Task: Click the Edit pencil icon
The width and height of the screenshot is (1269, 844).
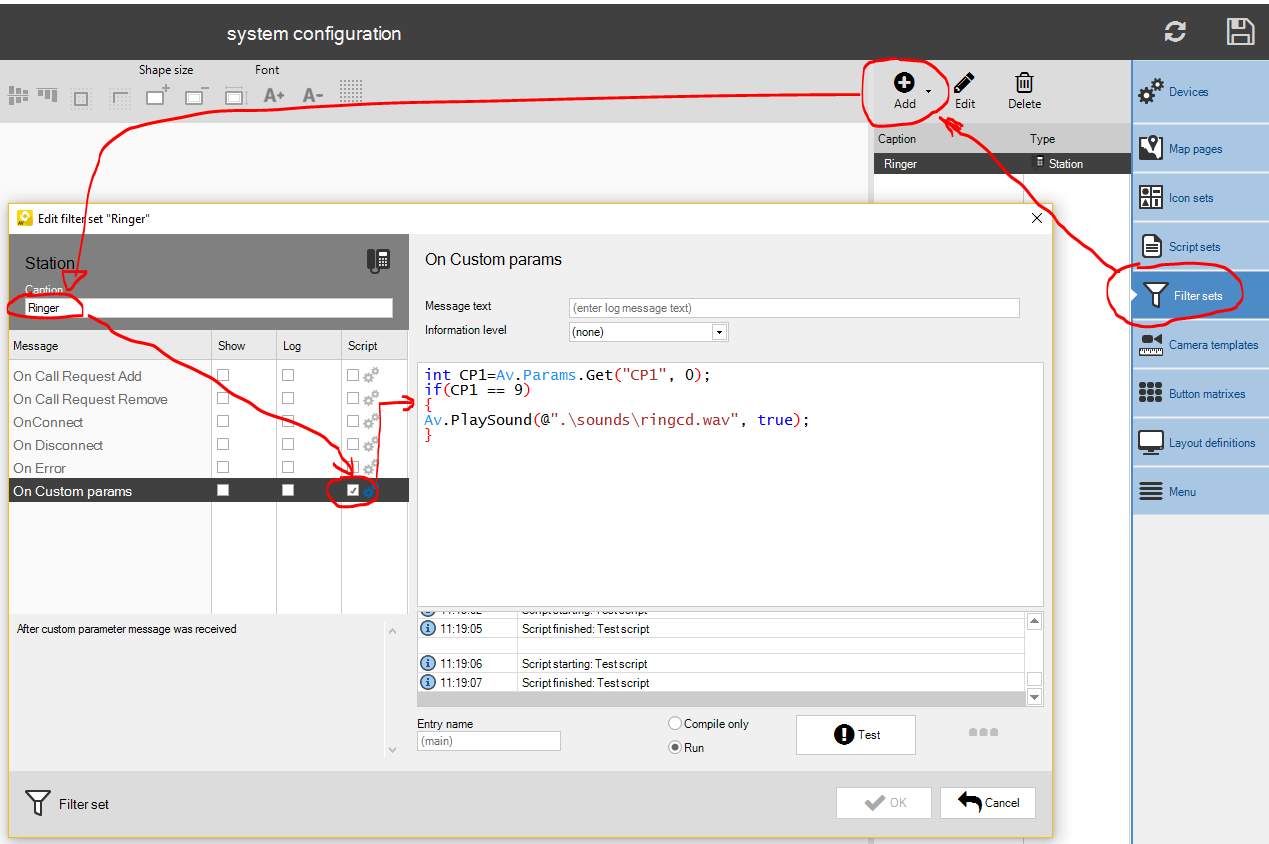Action: click(x=964, y=84)
